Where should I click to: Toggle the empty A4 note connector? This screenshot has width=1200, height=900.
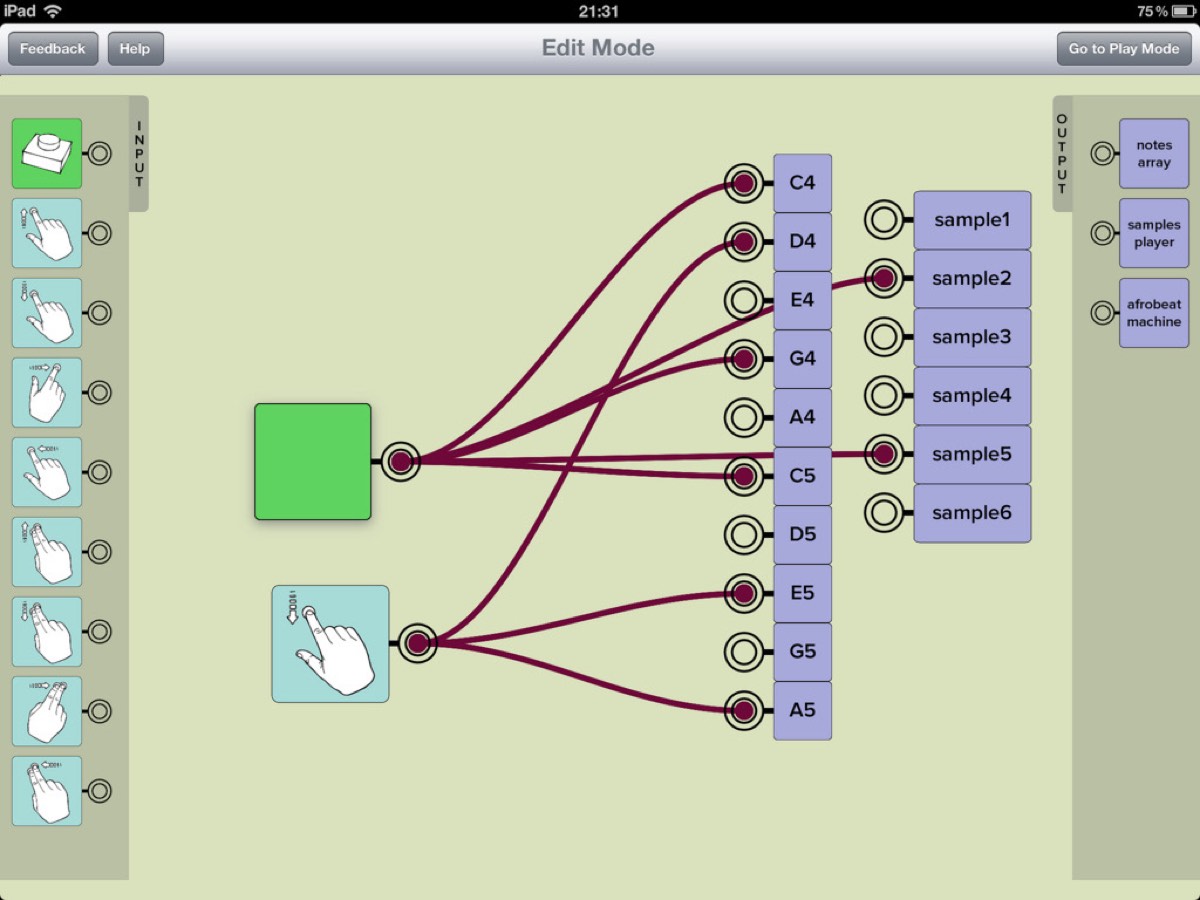coord(743,417)
